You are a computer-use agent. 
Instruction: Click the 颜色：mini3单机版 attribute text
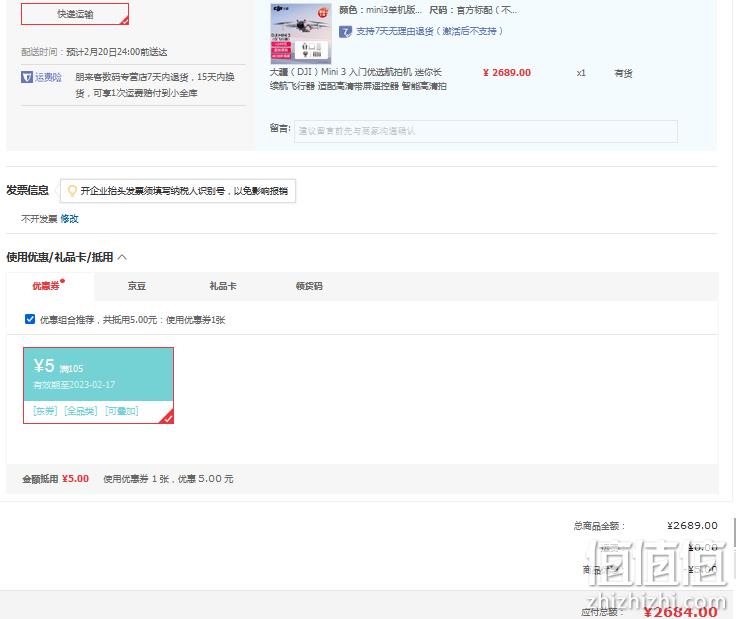point(380,10)
